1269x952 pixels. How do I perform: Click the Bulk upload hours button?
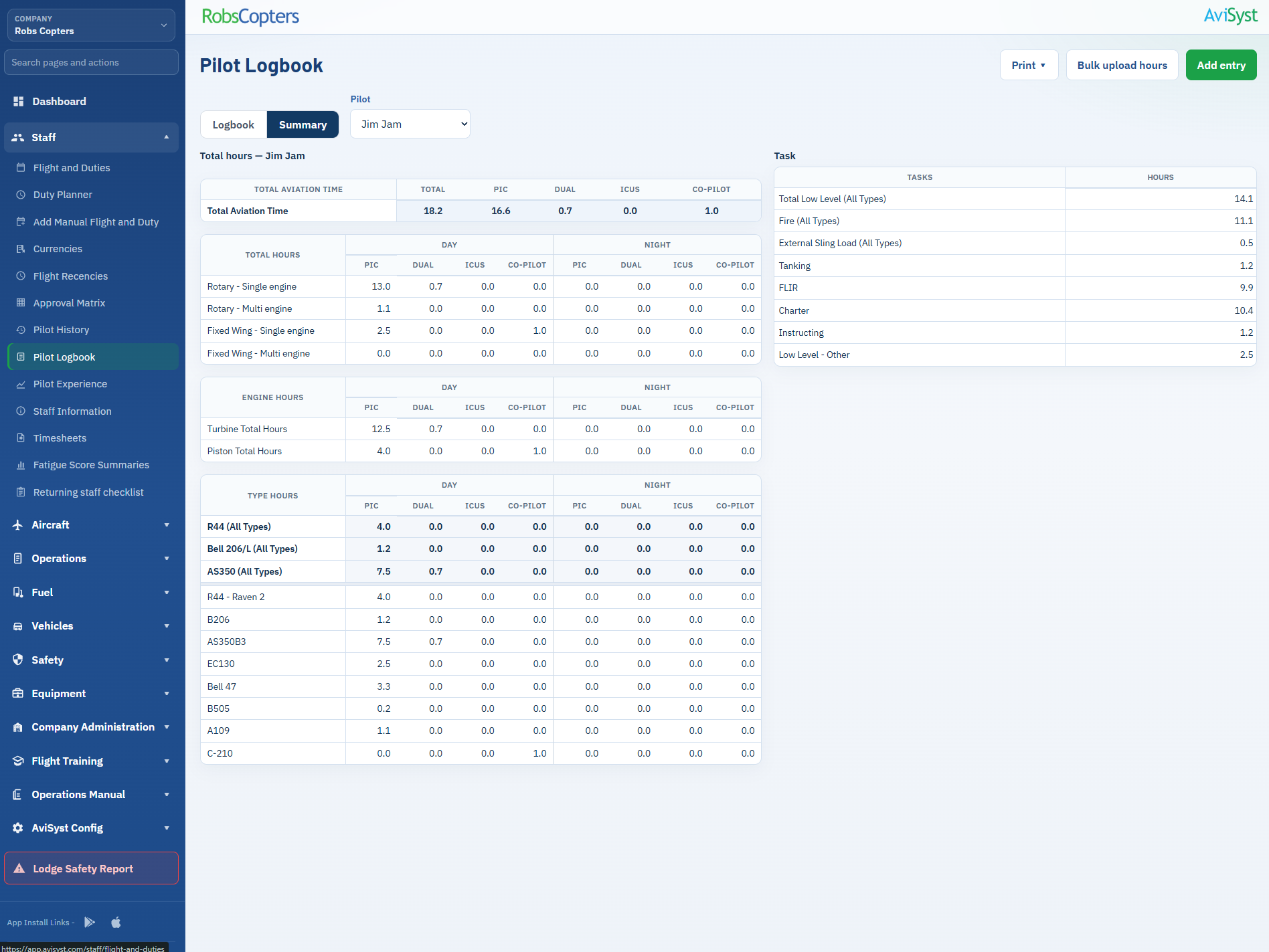point(1122,65)
